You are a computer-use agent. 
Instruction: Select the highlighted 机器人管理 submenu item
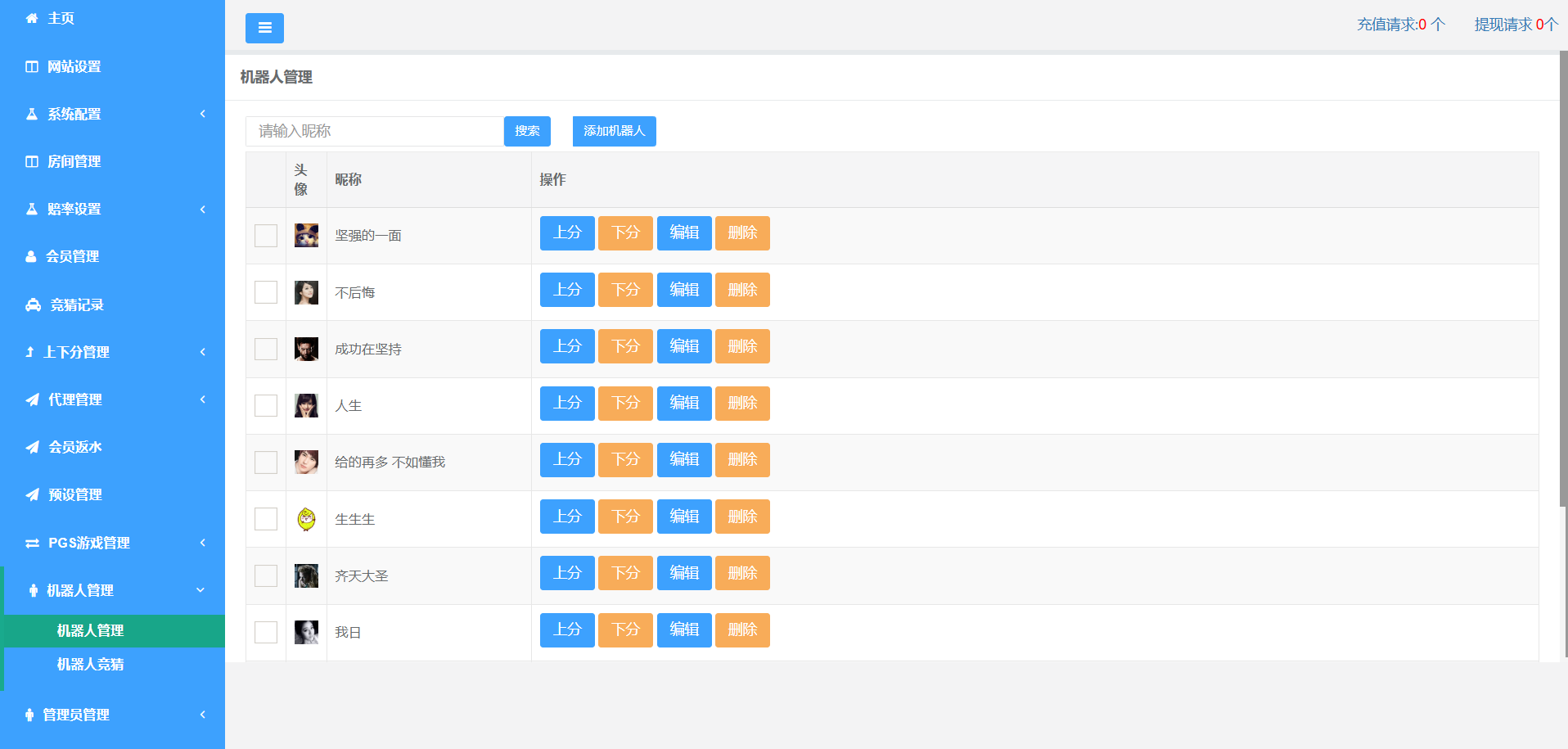[115, 630]
